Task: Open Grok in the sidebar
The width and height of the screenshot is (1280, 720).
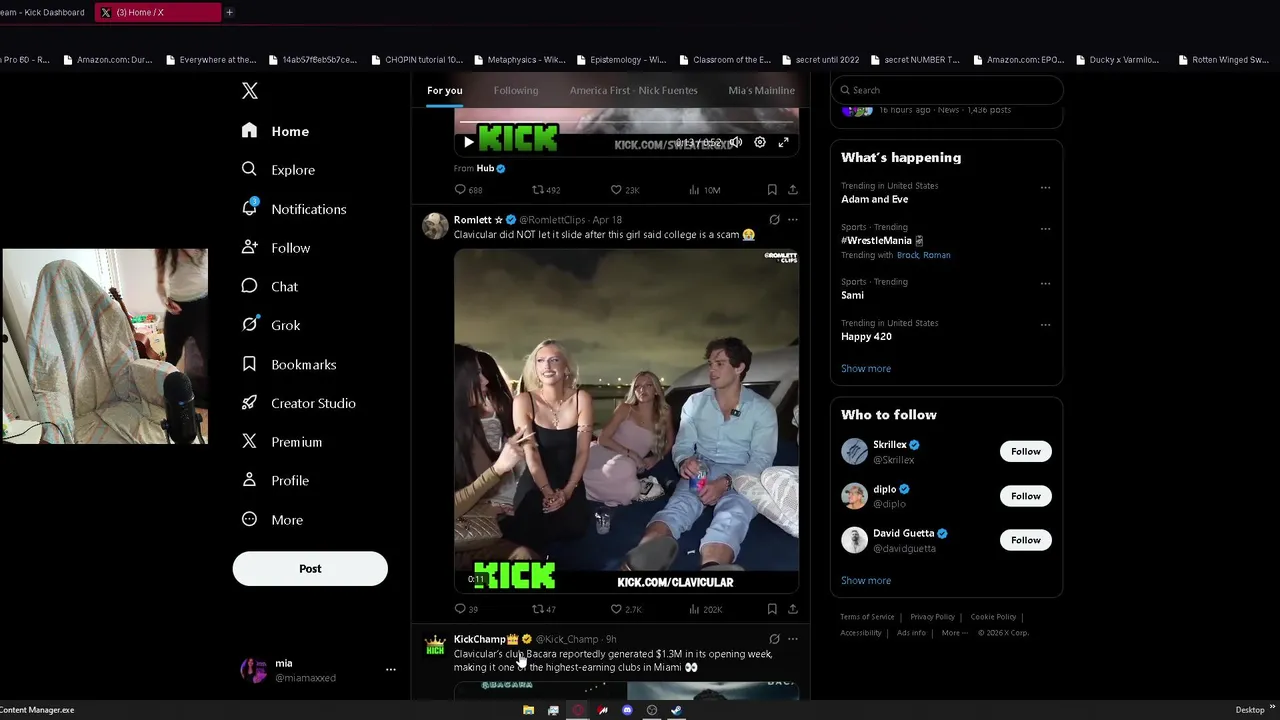Action: click(x=271, y=325)
